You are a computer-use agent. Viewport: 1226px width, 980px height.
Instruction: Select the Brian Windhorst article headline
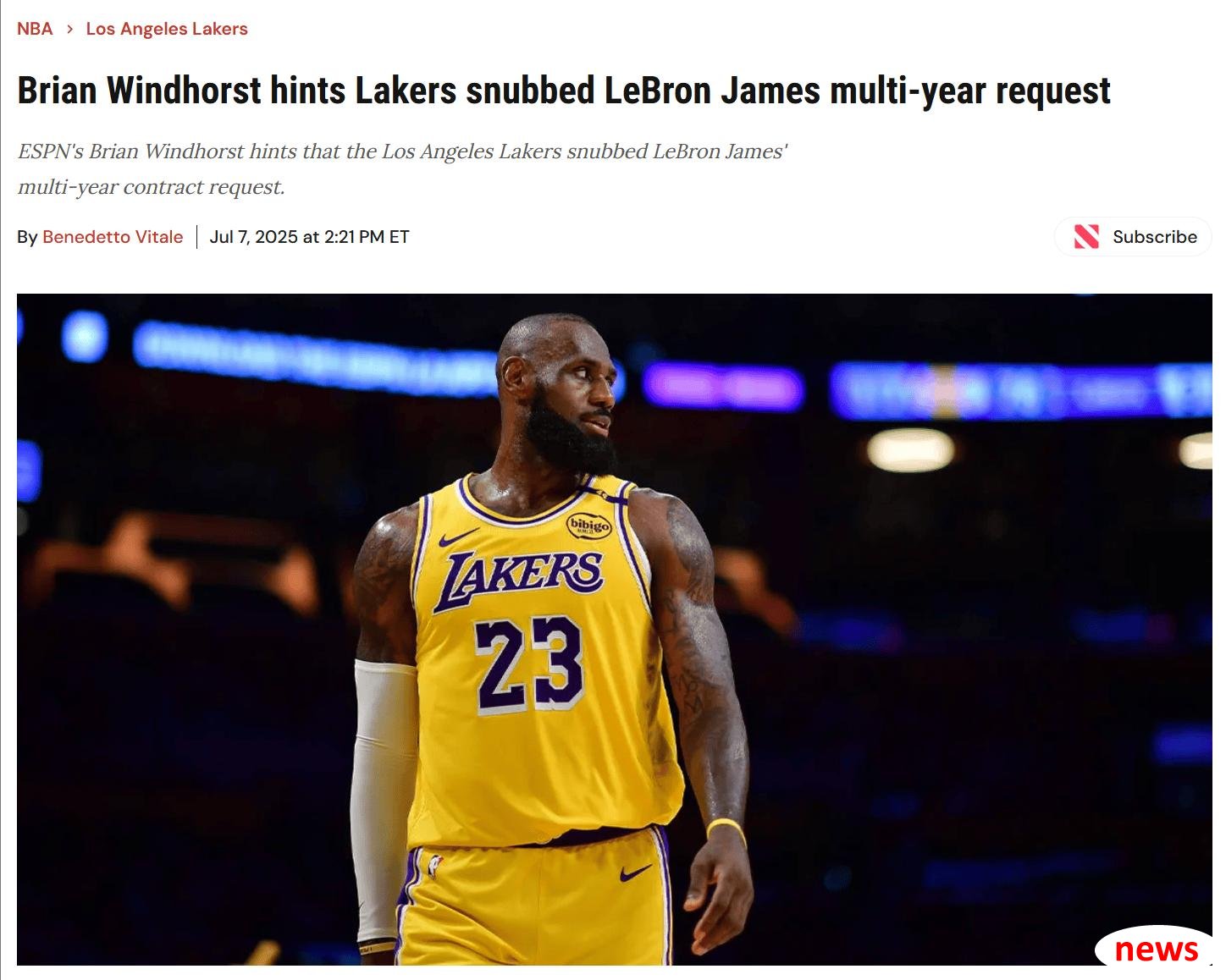click(564, 91)
